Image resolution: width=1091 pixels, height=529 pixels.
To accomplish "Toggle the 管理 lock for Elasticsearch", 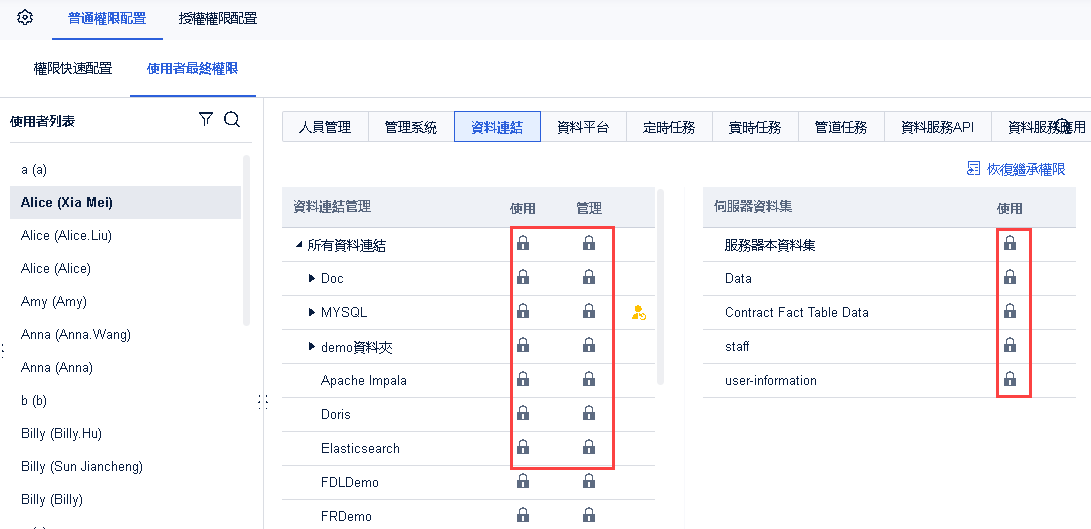I will 589,448.
